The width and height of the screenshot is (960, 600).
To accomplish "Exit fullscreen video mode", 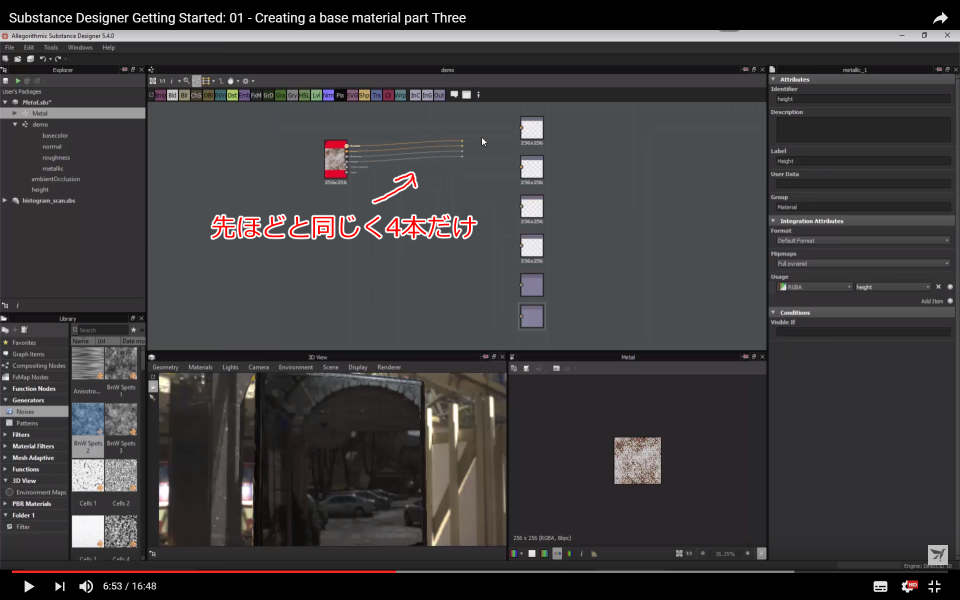I will click(x=934, y=587).
